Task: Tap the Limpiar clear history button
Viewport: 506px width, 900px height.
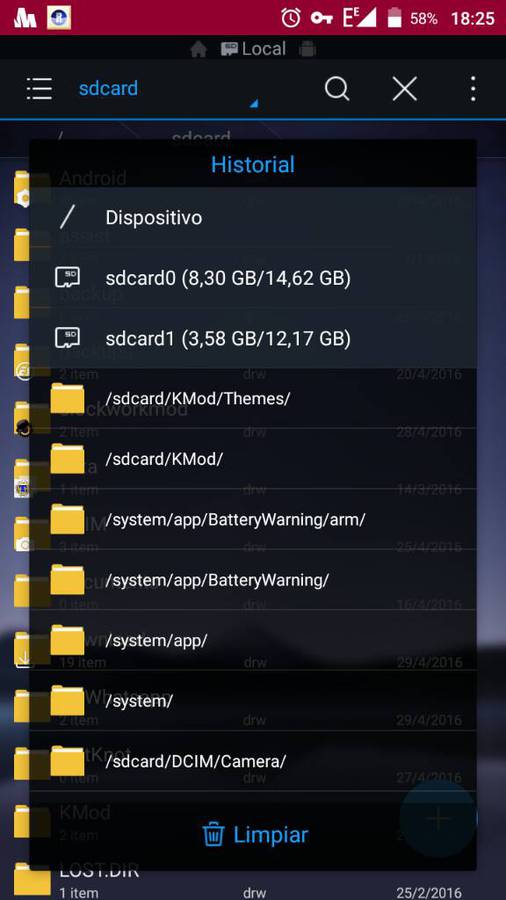Action: (x=255, y=834)
